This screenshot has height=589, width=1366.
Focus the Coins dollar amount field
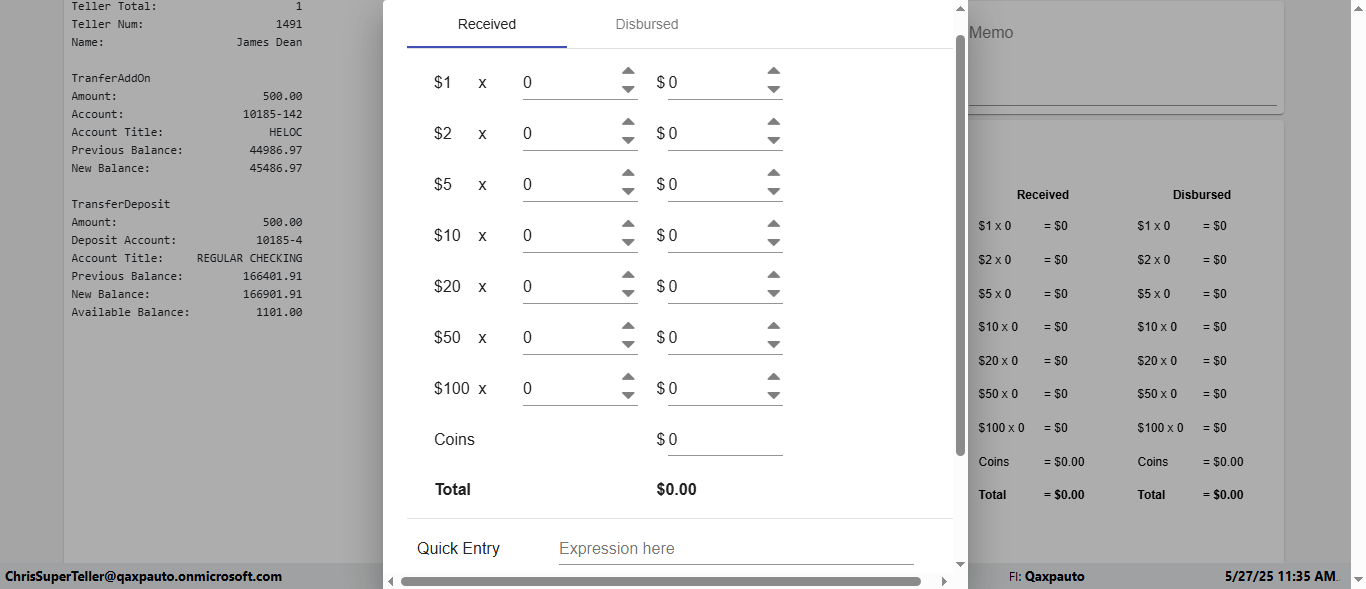[x=724, y=440]
